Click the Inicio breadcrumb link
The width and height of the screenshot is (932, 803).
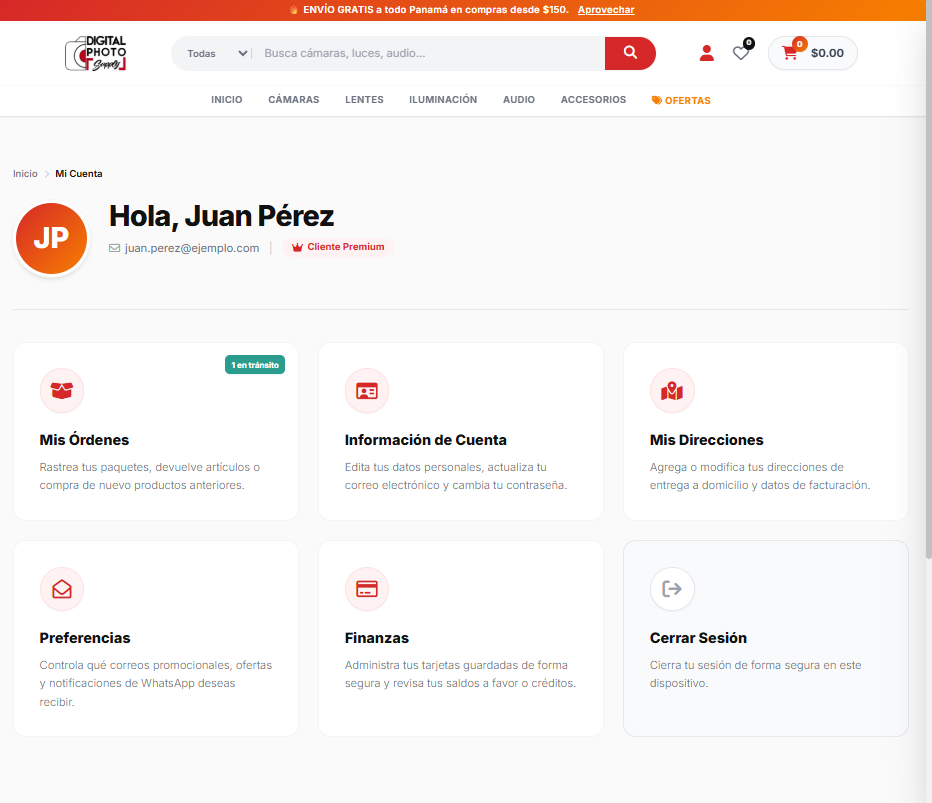tap(25, 174)
